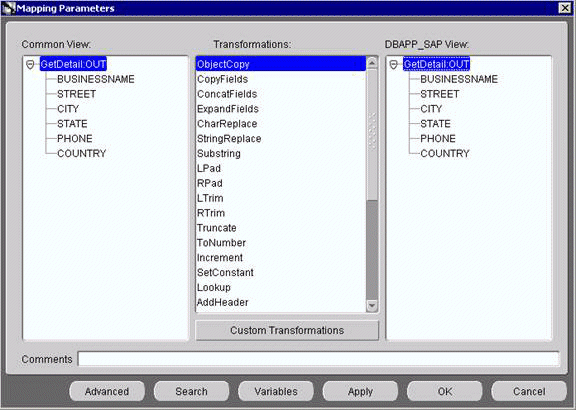576x410 pixels.
Task: Select COUNTRY in DBAPP_SAP View
Action: [x=445, y=154]
